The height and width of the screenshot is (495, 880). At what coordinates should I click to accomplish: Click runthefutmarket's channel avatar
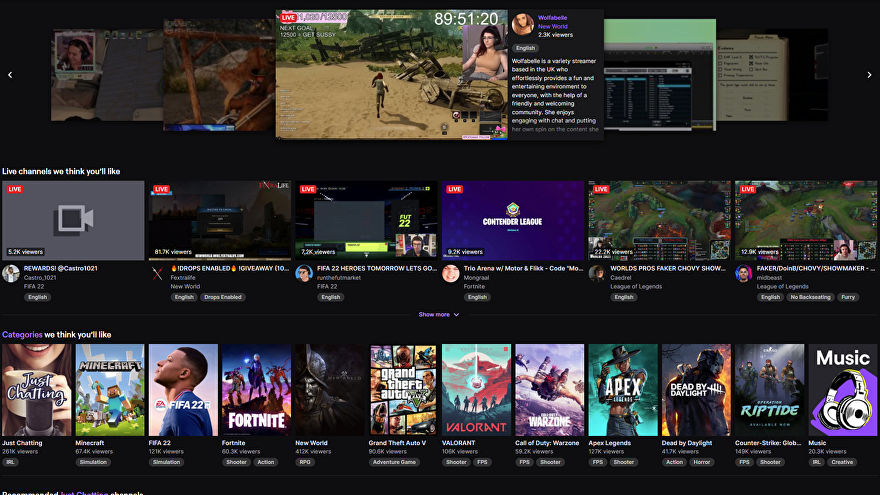click(x=304, y=273)
